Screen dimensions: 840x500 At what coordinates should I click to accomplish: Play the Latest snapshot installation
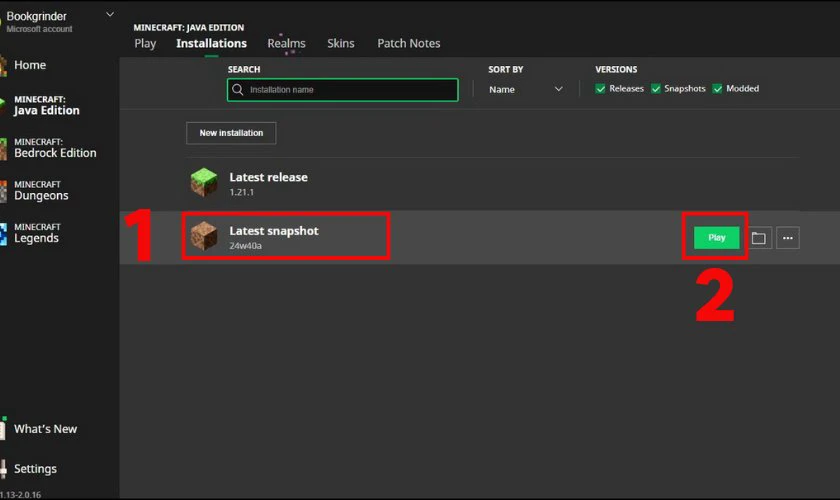click(x=717, y=237)
